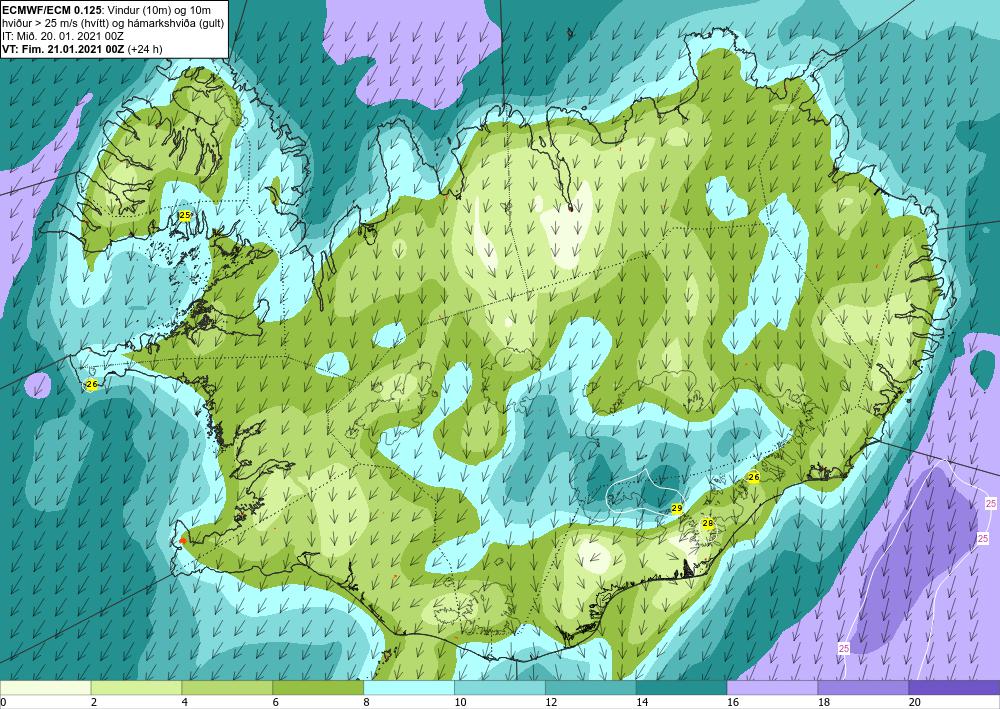Click the red dot marker on southwest peninsula

pyautogui.click(x=183, y=541)
